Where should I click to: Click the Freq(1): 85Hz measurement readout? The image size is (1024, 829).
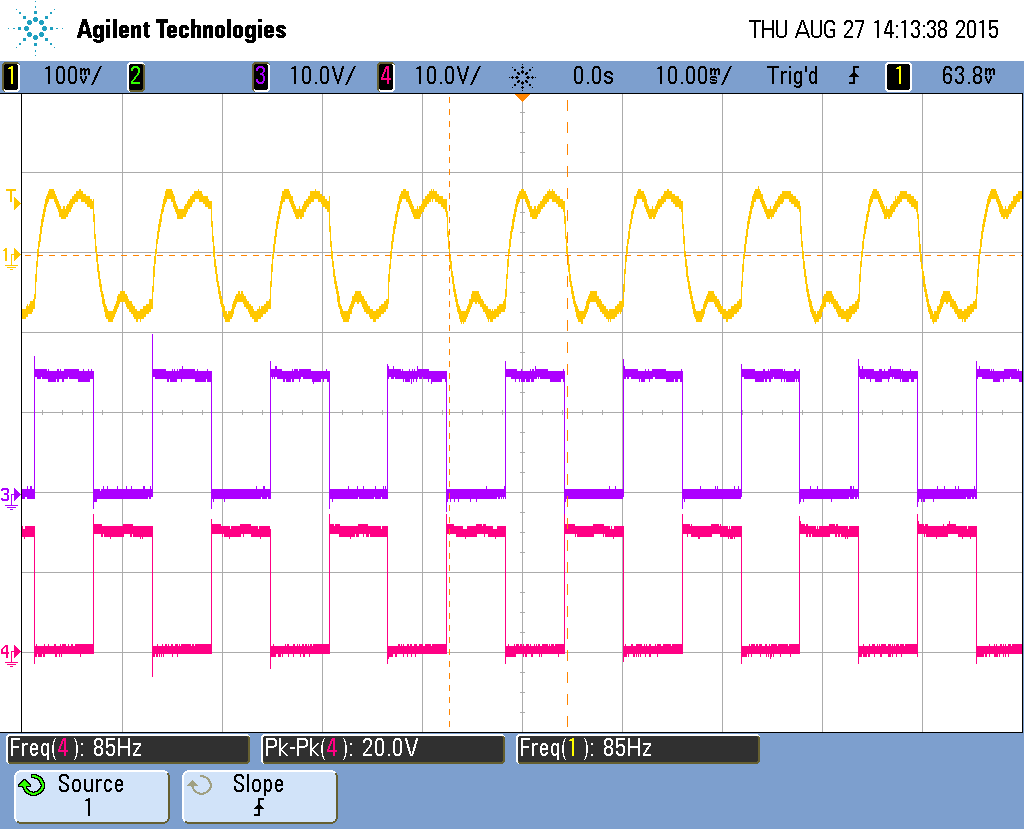[x=638, y=748]
